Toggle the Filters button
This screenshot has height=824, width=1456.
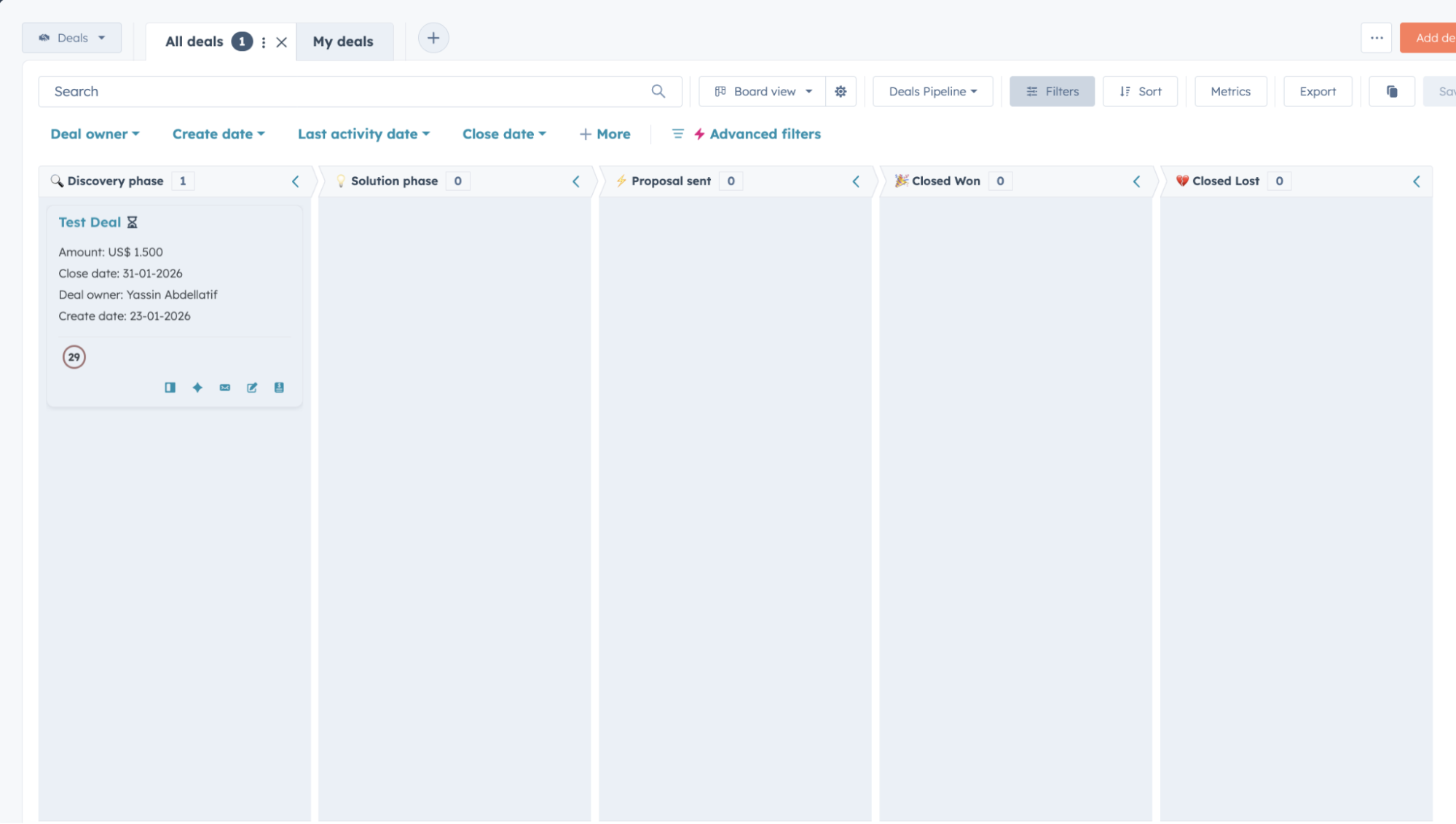[1052, 91]
